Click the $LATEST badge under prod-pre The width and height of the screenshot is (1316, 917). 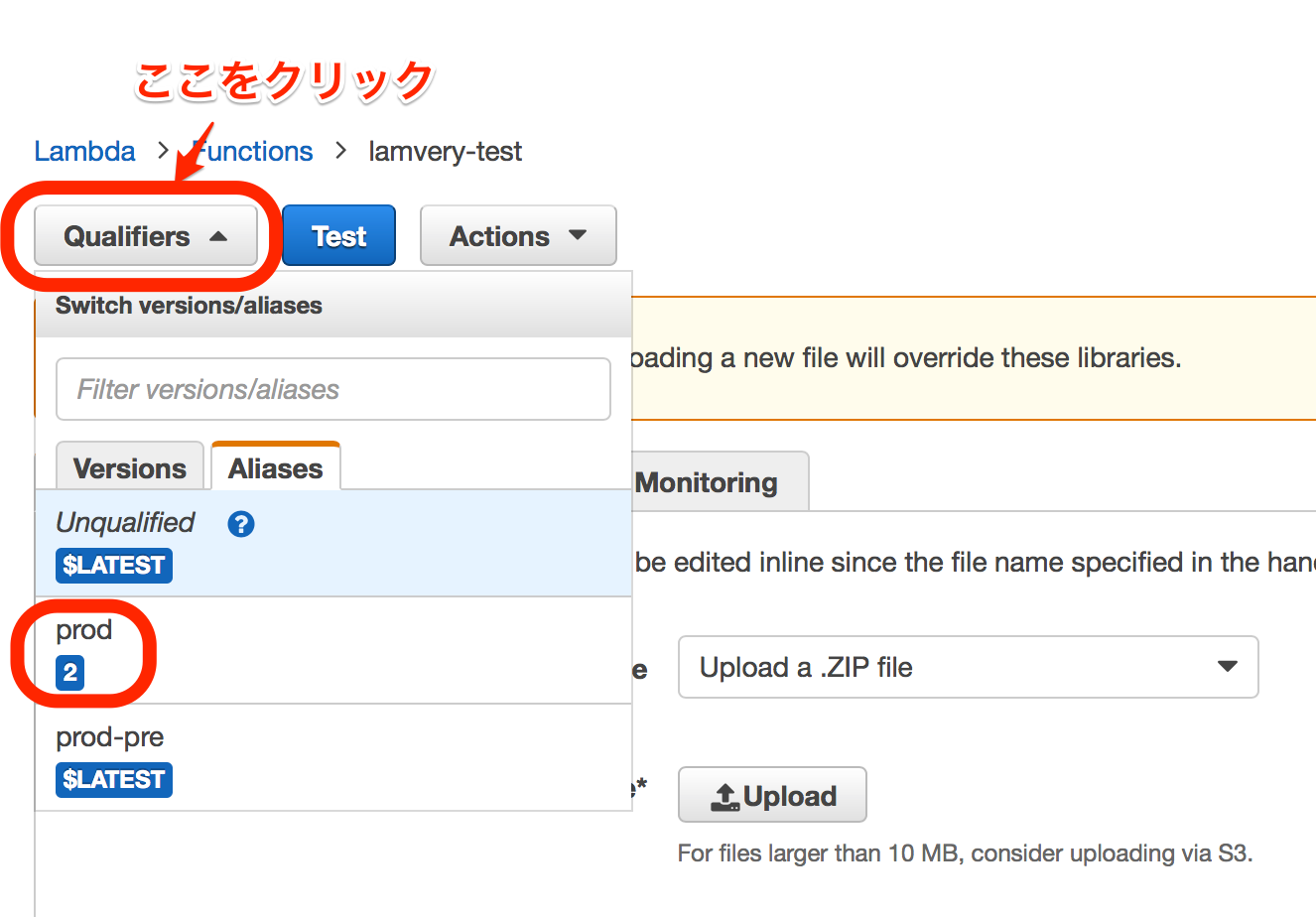[x=114, y=780]
